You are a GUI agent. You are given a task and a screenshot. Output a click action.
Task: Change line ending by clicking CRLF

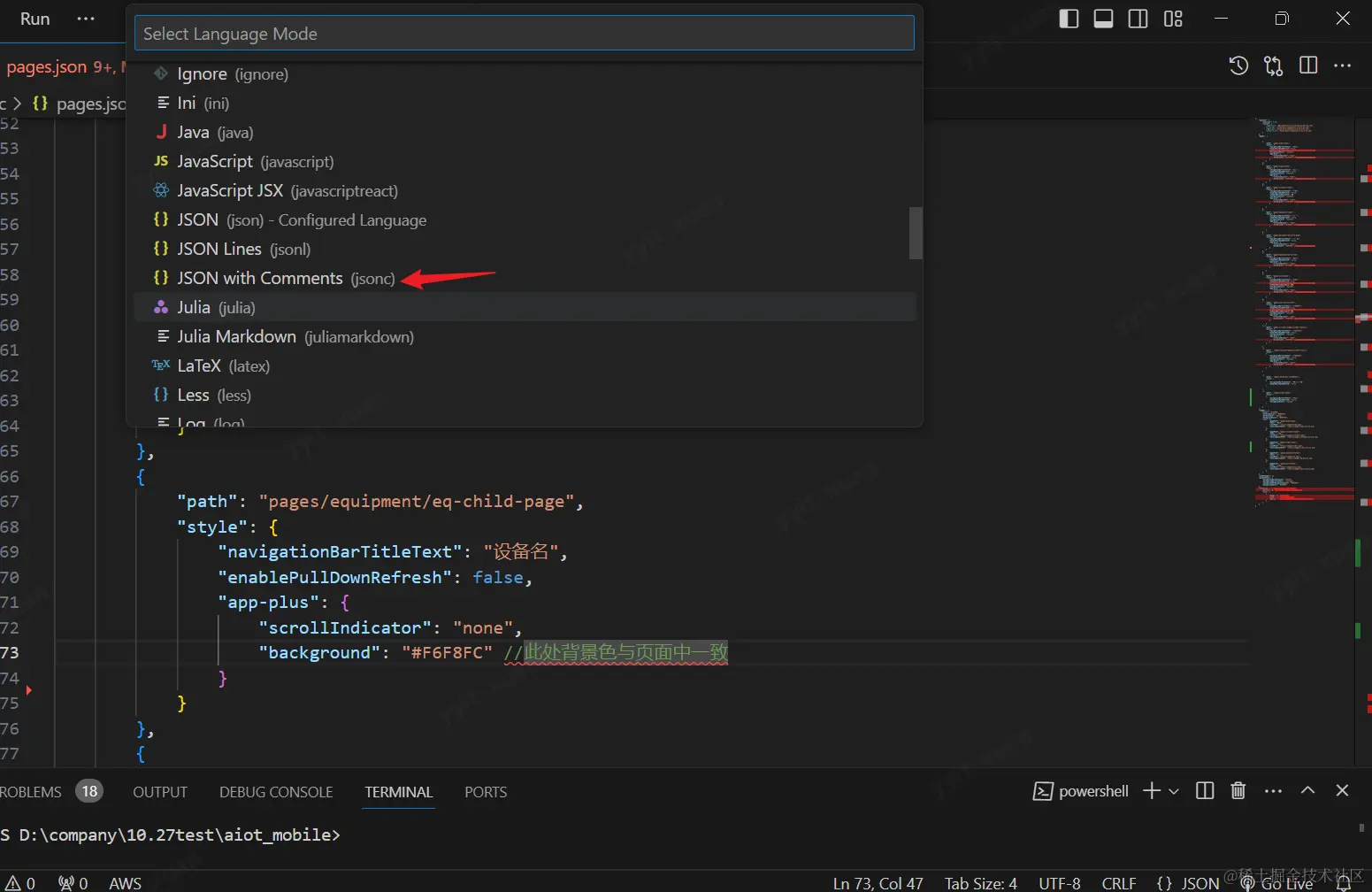[x=1118, y=882]
